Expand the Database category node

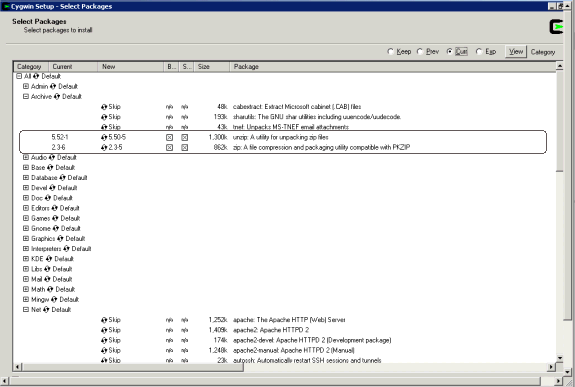click(26, 178)
